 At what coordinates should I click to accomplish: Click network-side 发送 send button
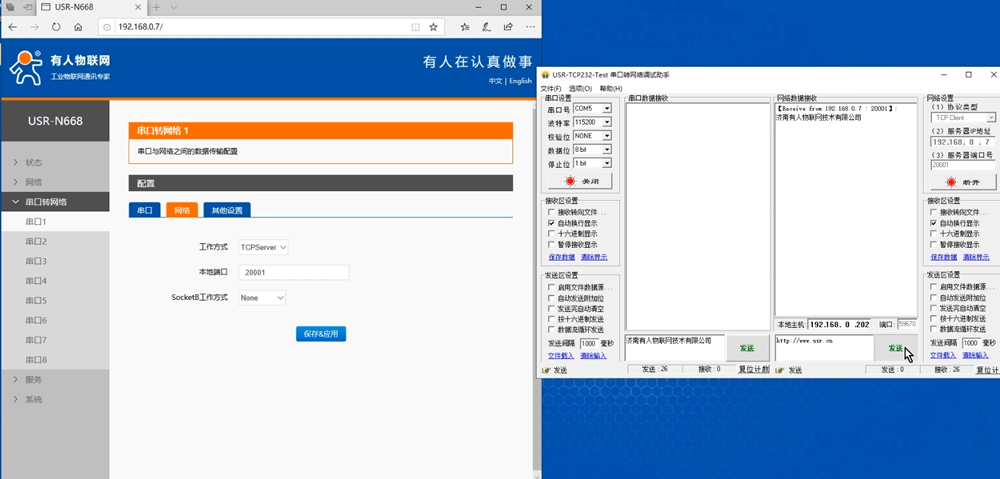pyautogui.click(x=896, y=348)
